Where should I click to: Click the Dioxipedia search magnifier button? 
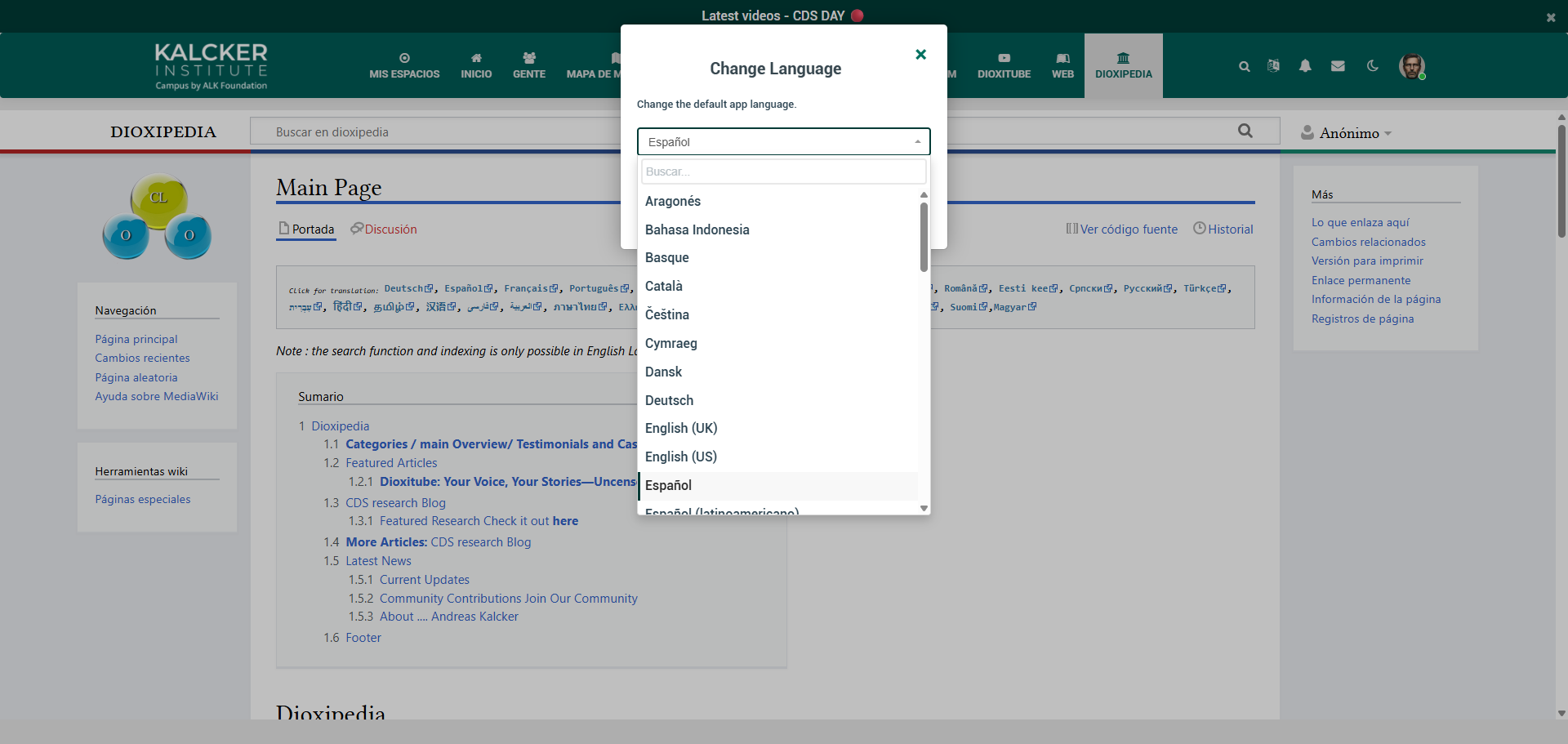click(x=1245, y=131)
